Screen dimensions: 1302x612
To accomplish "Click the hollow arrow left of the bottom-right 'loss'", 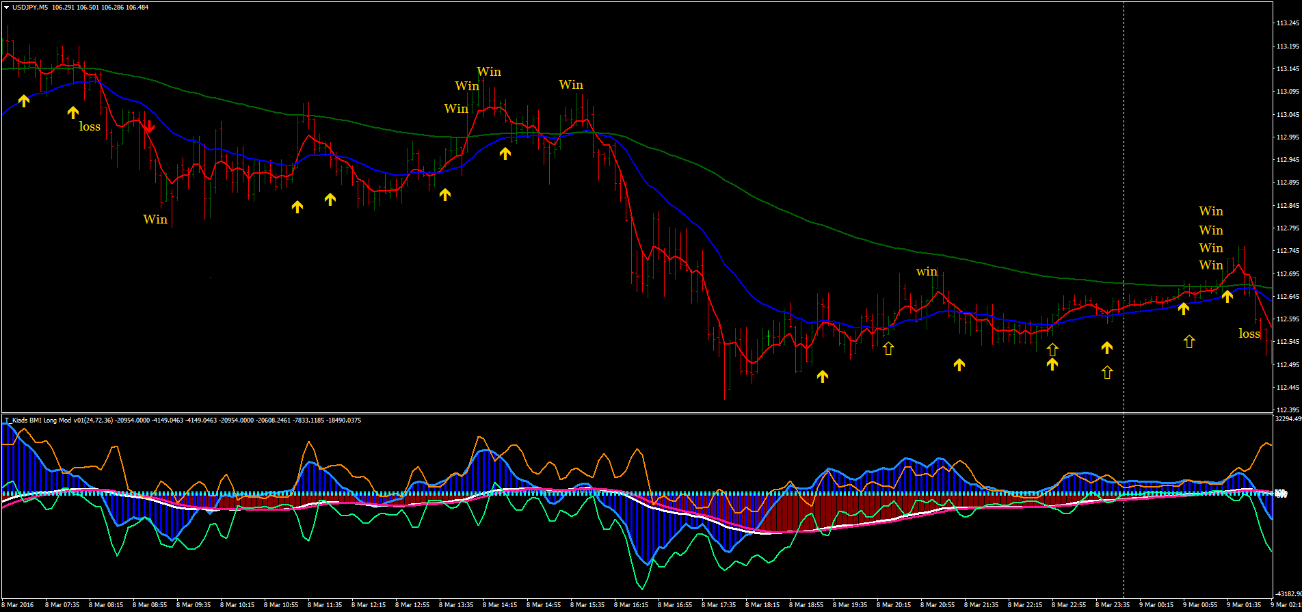I will click(1189, 341).
